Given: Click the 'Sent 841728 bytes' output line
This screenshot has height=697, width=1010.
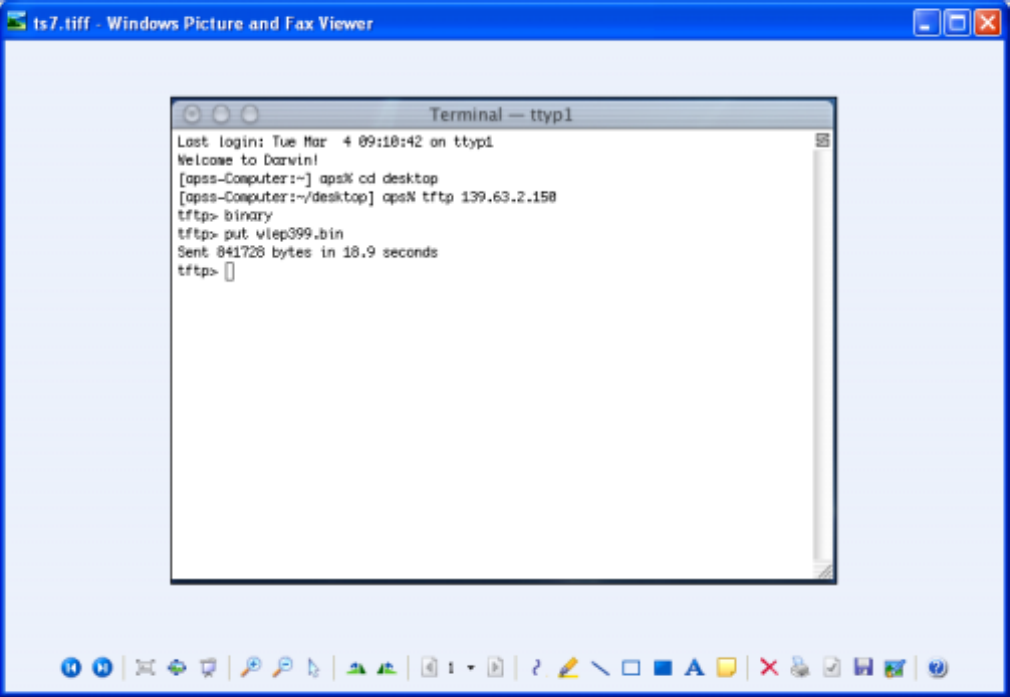Looking at the screenshot, I should pos(307,252).
